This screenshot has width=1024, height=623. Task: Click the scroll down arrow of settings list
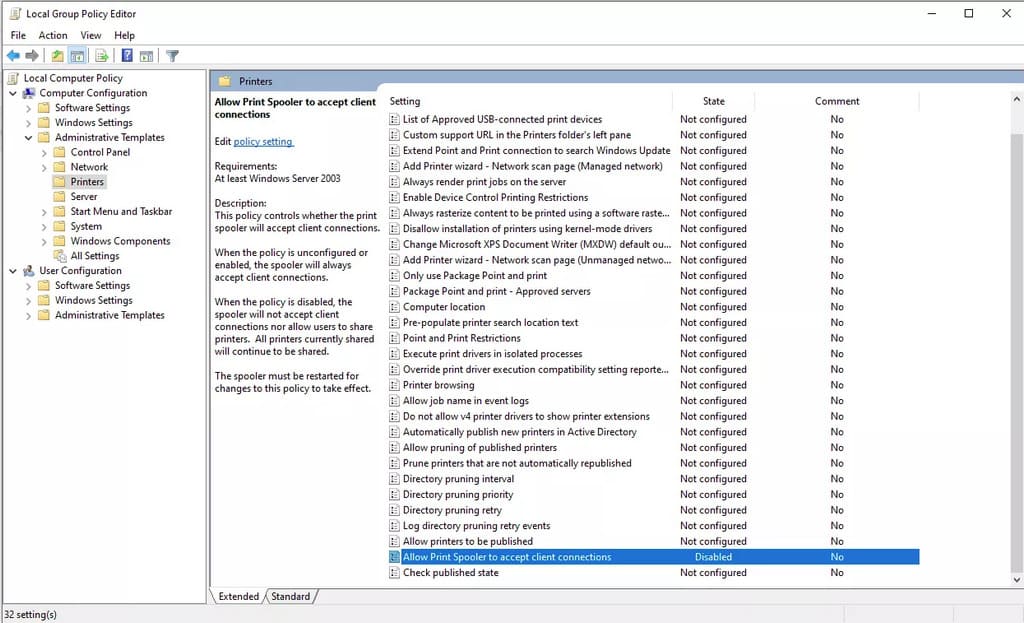click(1016, 579)
